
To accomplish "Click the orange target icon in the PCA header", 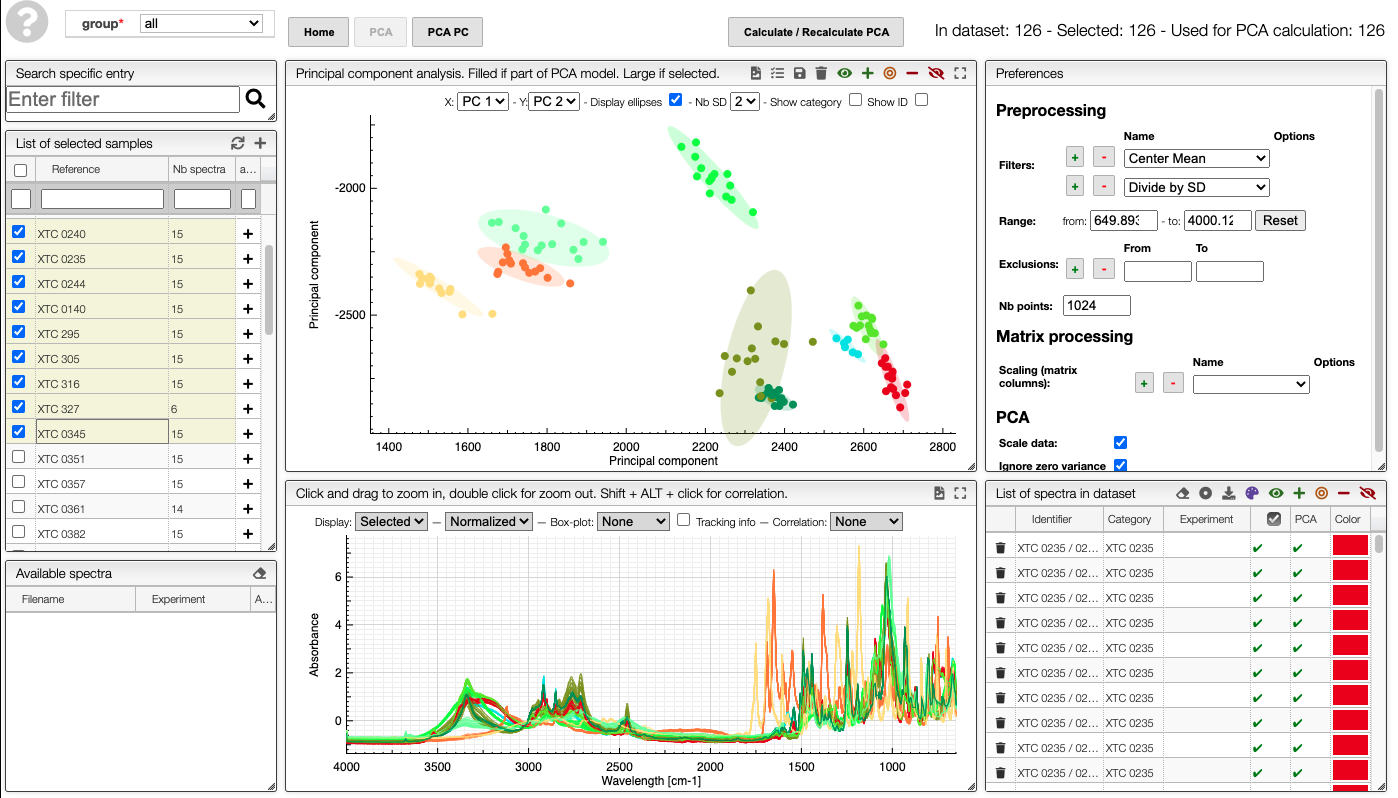I will [x=890, y=73].
